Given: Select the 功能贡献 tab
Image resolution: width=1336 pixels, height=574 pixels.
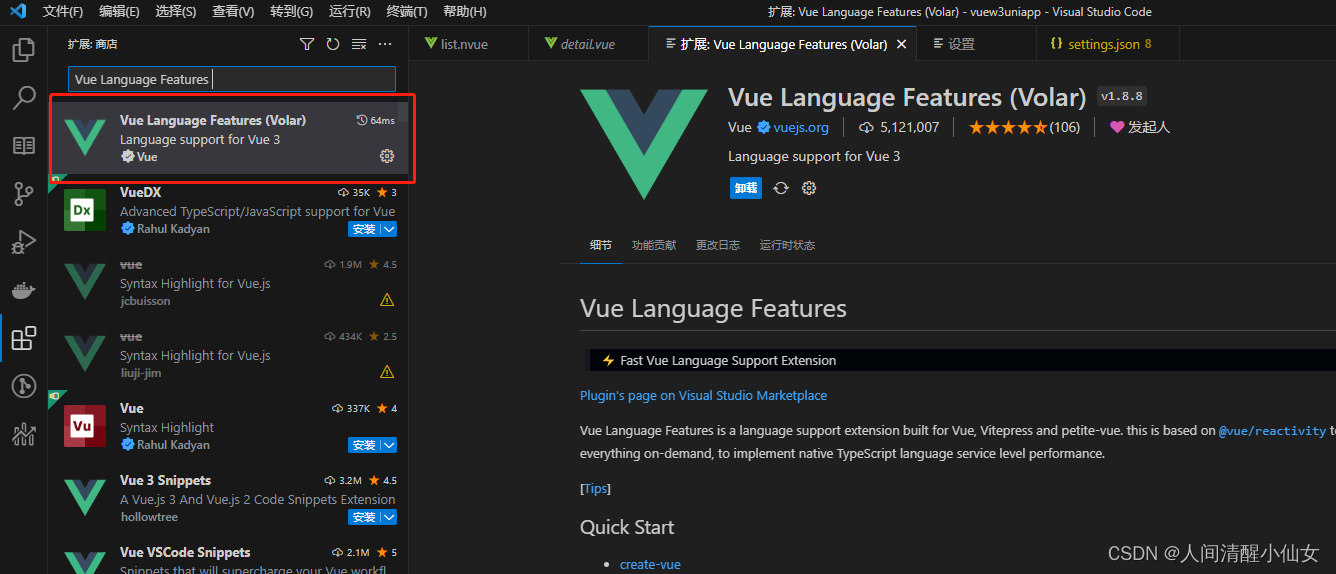Looking at the screenshot, I should click(x=654, y=245).
